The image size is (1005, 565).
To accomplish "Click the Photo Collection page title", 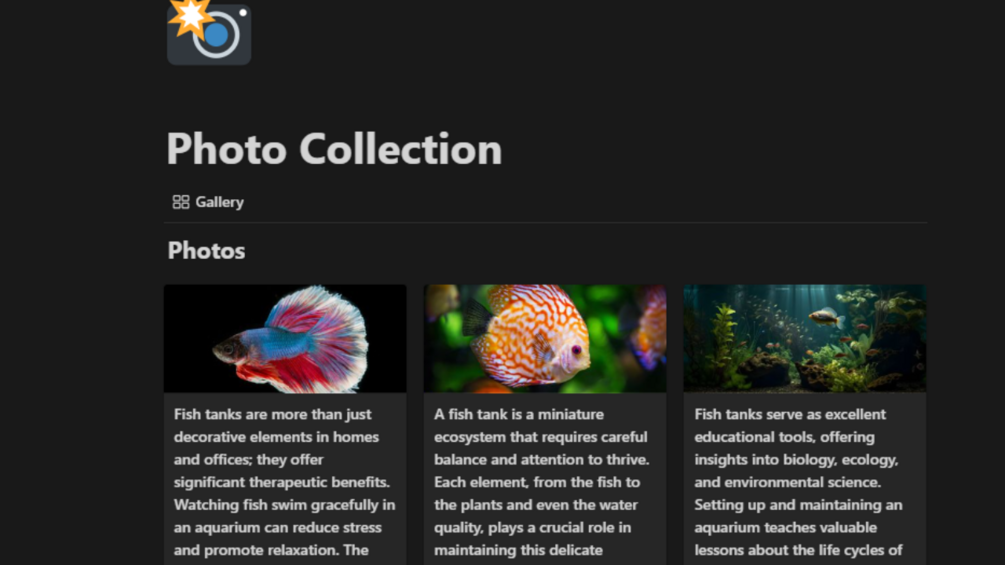I will coord(334,149).
